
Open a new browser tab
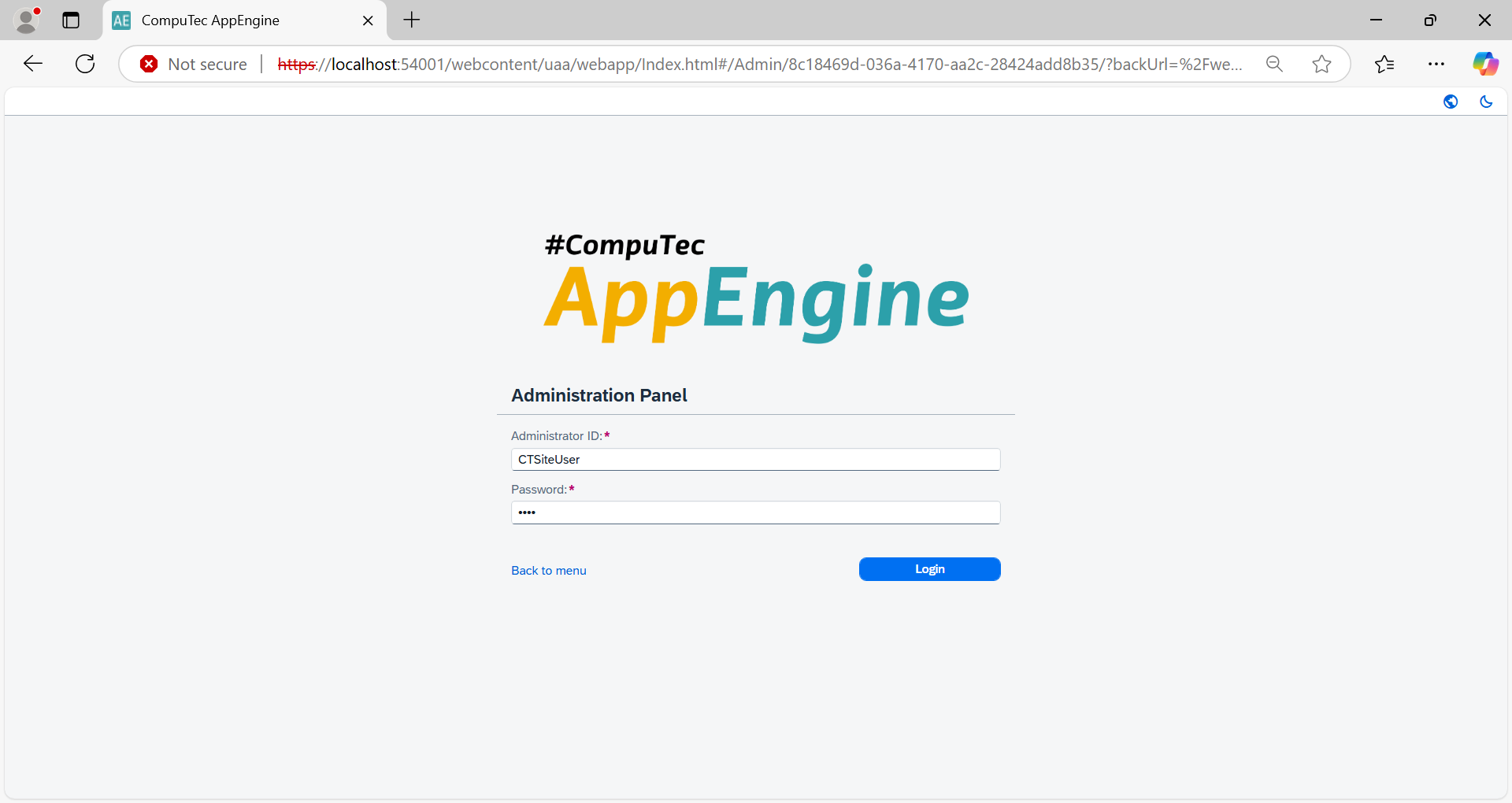pos(410,20)
